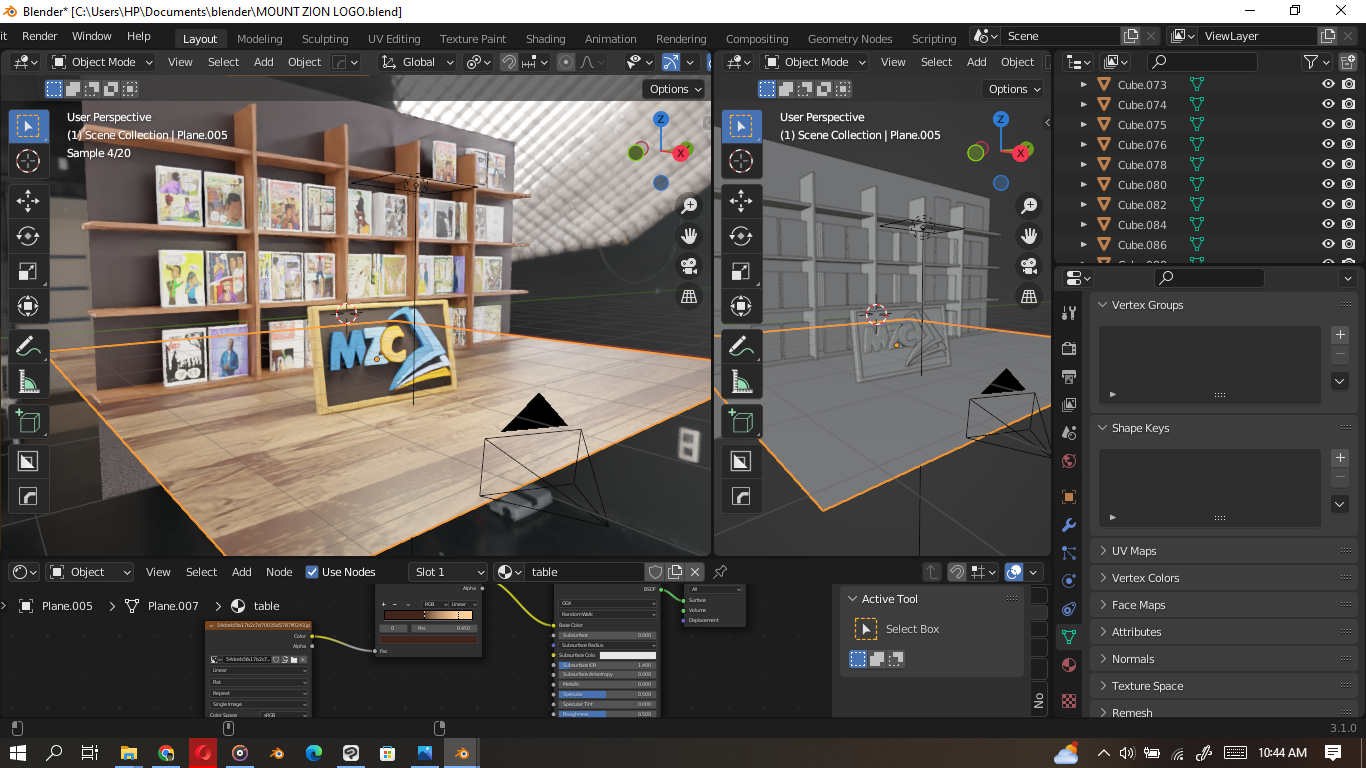Hide Cube.073 using its eye icon
The image size is (1366, 768).
pyautogui.click(x=1327, y=84)
